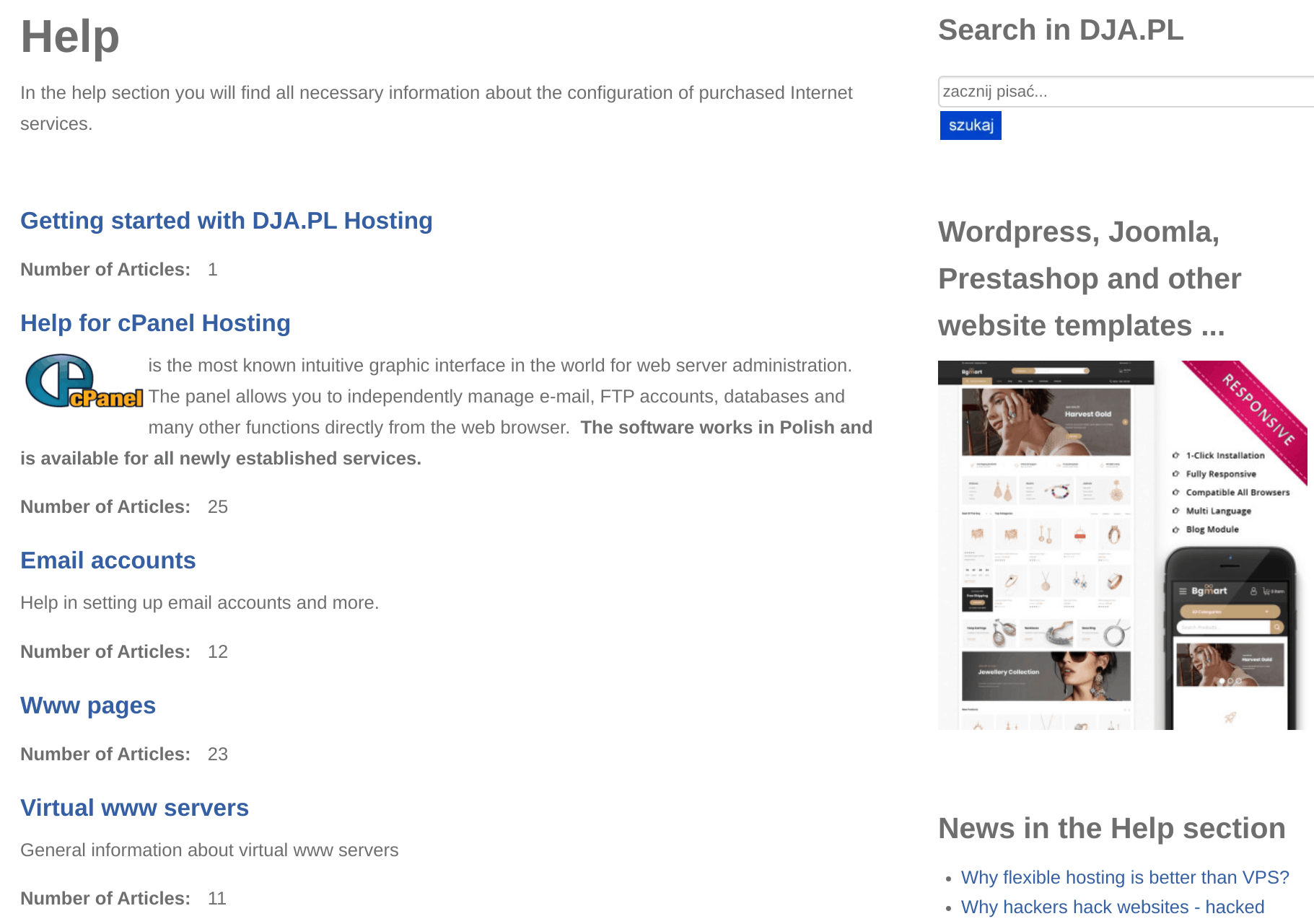Open 'Why flexible hosting is better than VPS?'
Image resolution: width=1314 pixels, height=924 pixels.
click(1124, 877)
